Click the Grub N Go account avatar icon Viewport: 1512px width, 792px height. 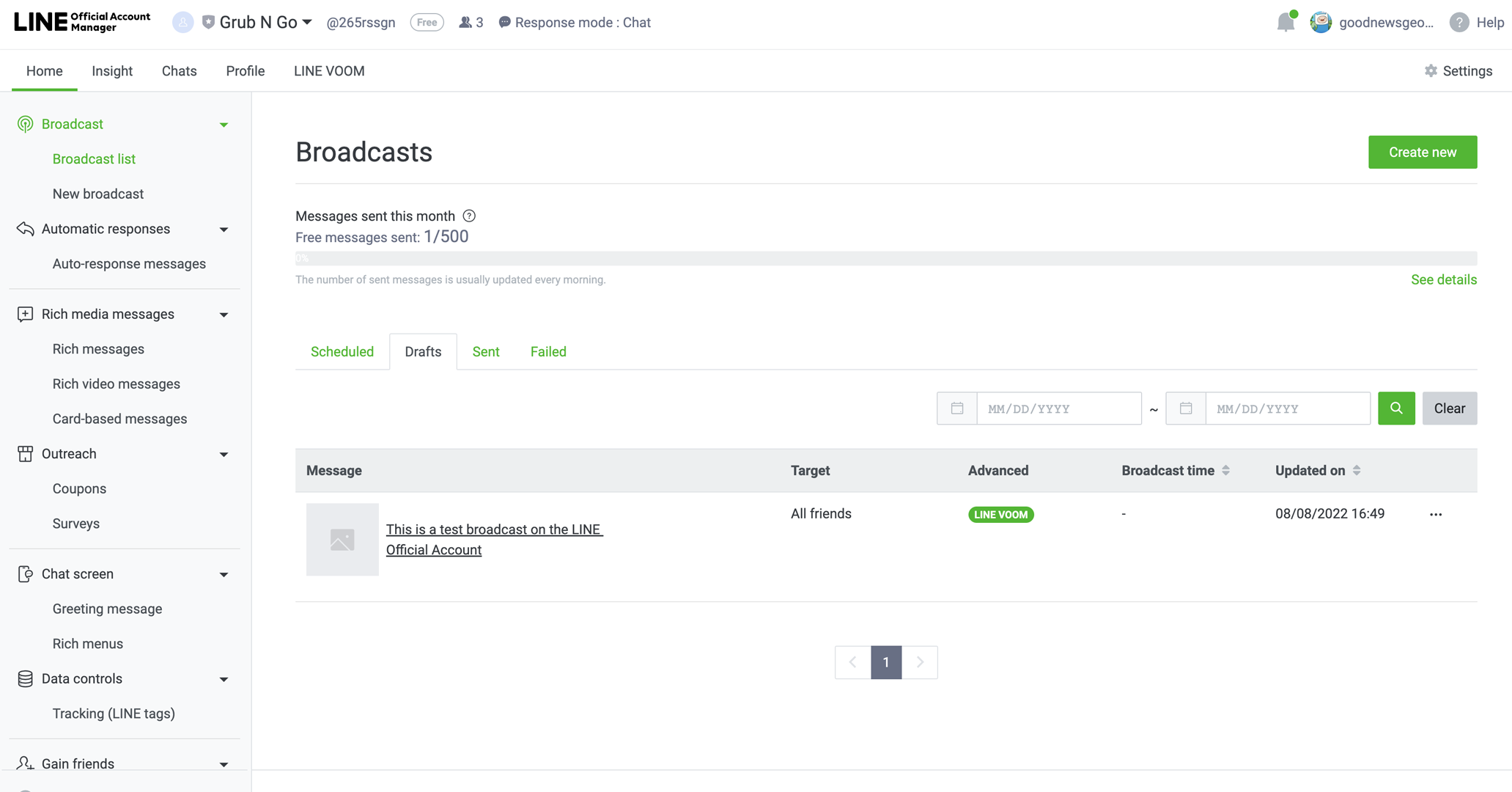click(182, 23)
